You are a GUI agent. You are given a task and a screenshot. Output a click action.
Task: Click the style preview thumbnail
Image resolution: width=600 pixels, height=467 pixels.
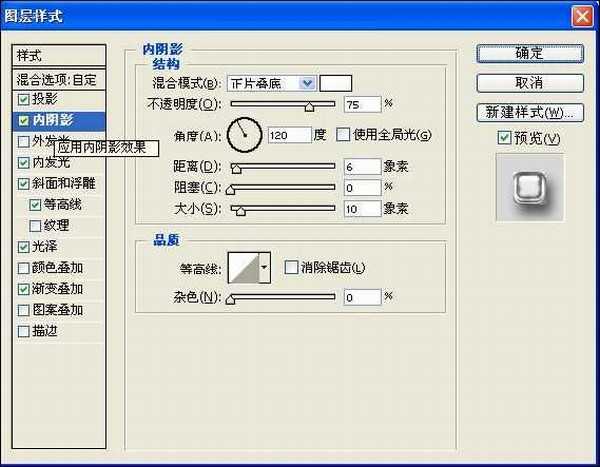[x=529, y=189]
